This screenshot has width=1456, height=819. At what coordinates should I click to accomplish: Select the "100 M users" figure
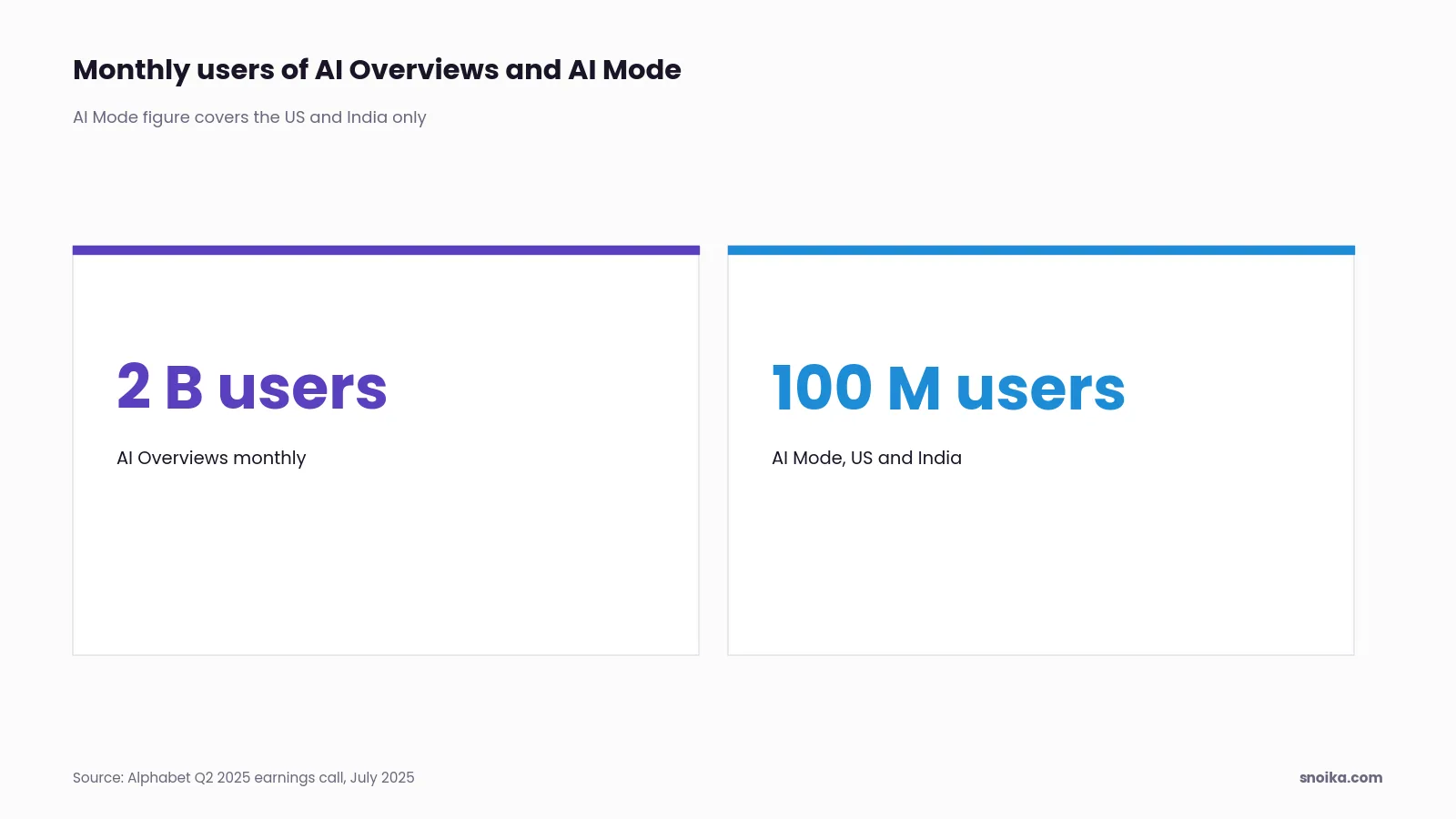click(948, 388)
